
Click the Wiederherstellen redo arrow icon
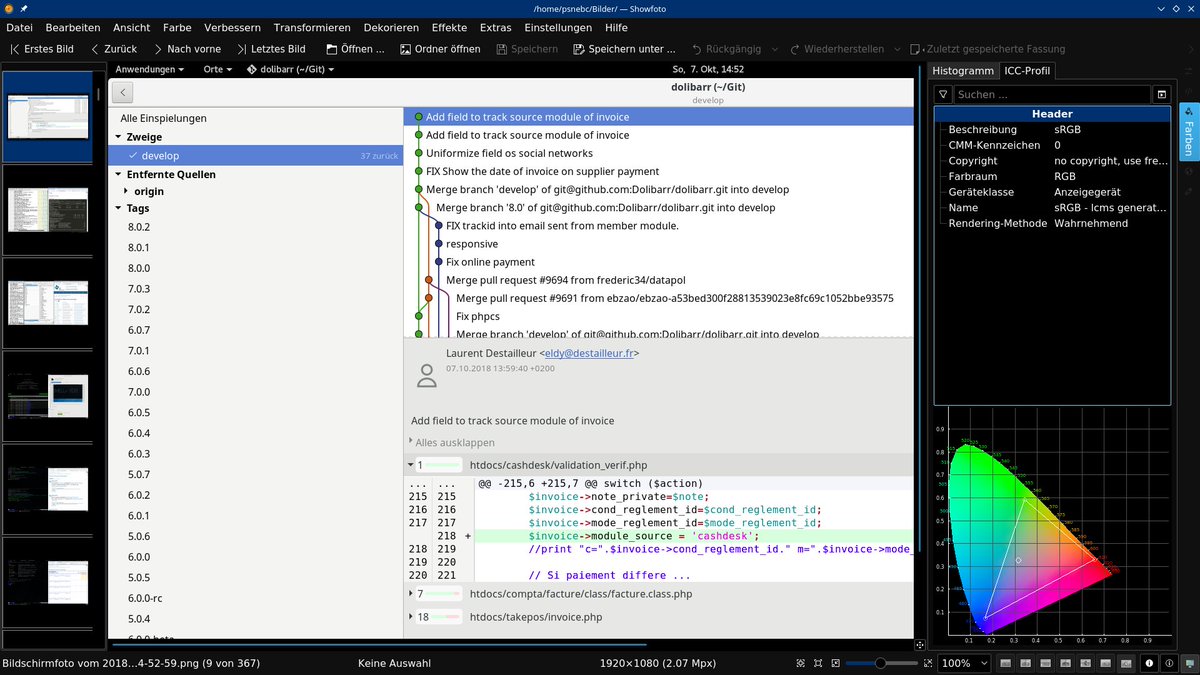(795, 48)
